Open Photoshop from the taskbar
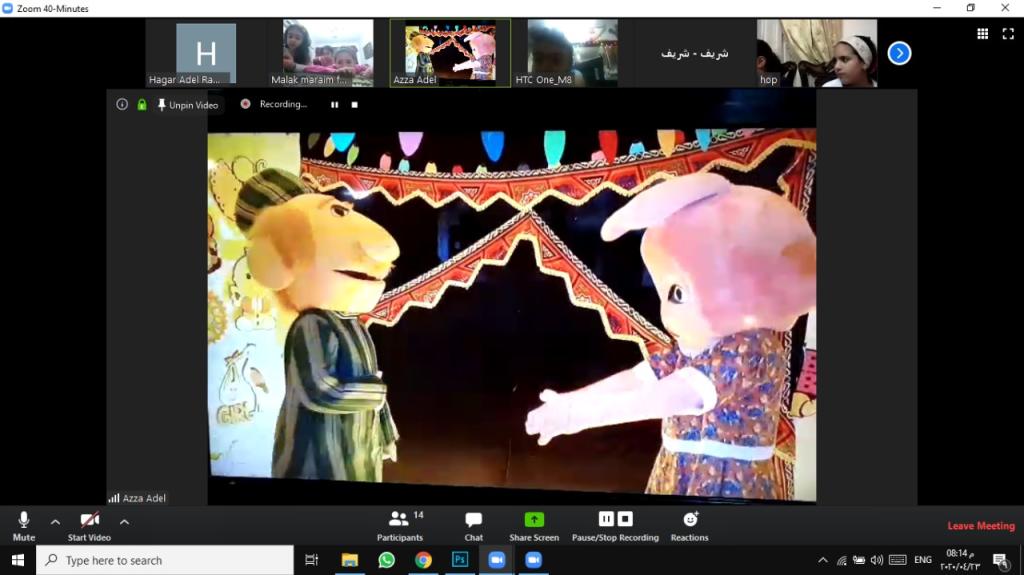Image resolution: width=1024 pixels, height=575 pixels. coord(460,560)
